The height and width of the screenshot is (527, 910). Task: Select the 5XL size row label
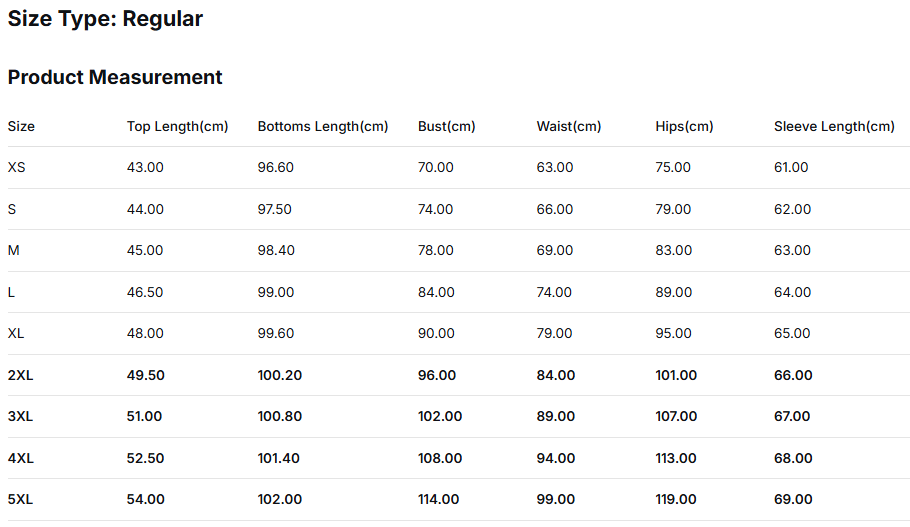(x=21, y=500)
